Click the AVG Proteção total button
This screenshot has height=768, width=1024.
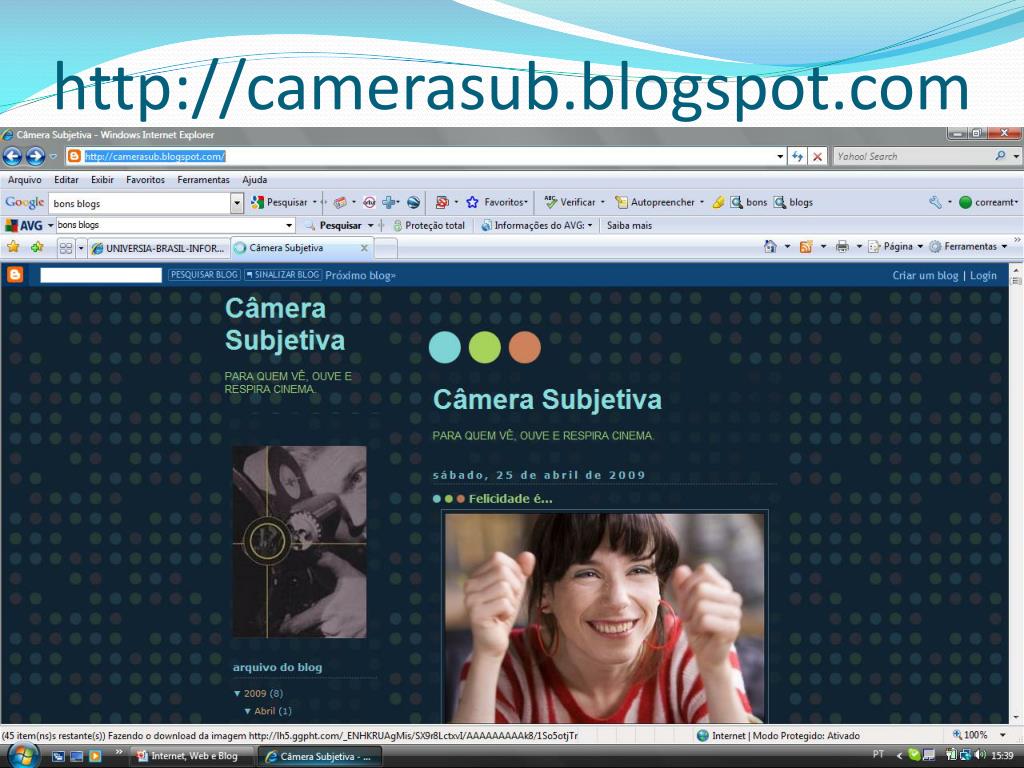coord(428,225)
